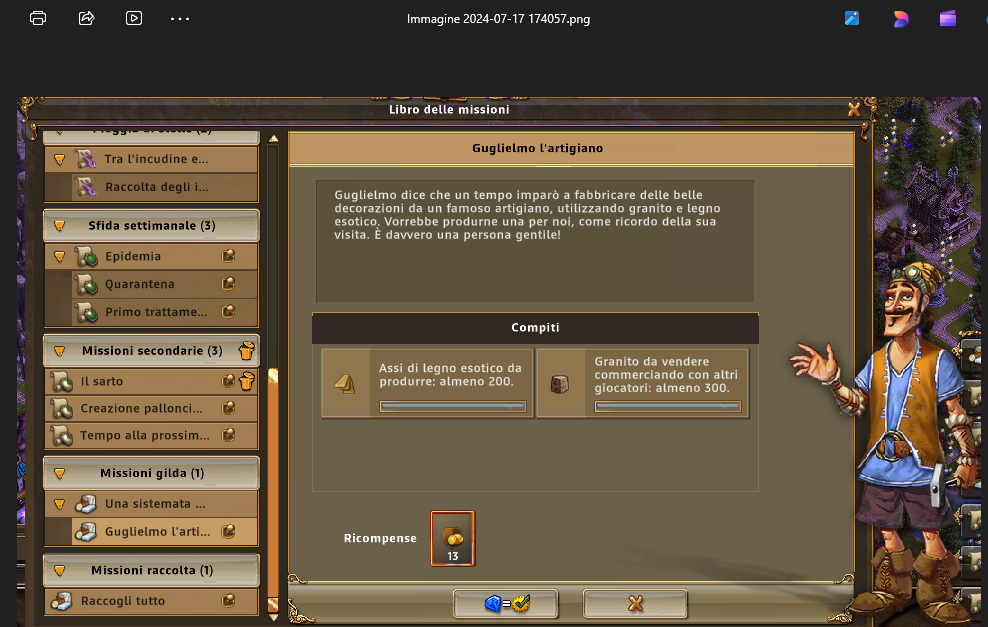Click the granite block task icon
Viewport: 988px width, 627px height.
point(560,383)
